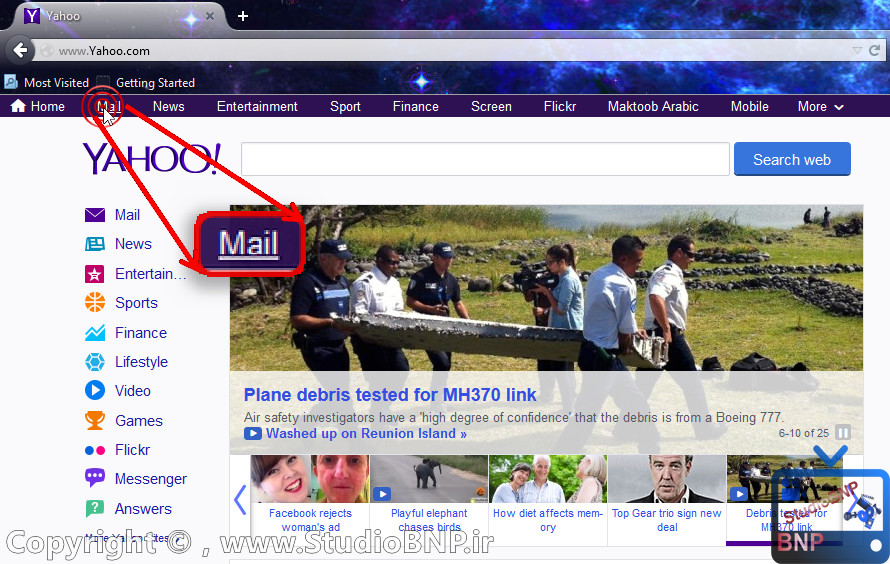
Task: Click the Messenger chat bubble icon
Action: click(95, 478)
